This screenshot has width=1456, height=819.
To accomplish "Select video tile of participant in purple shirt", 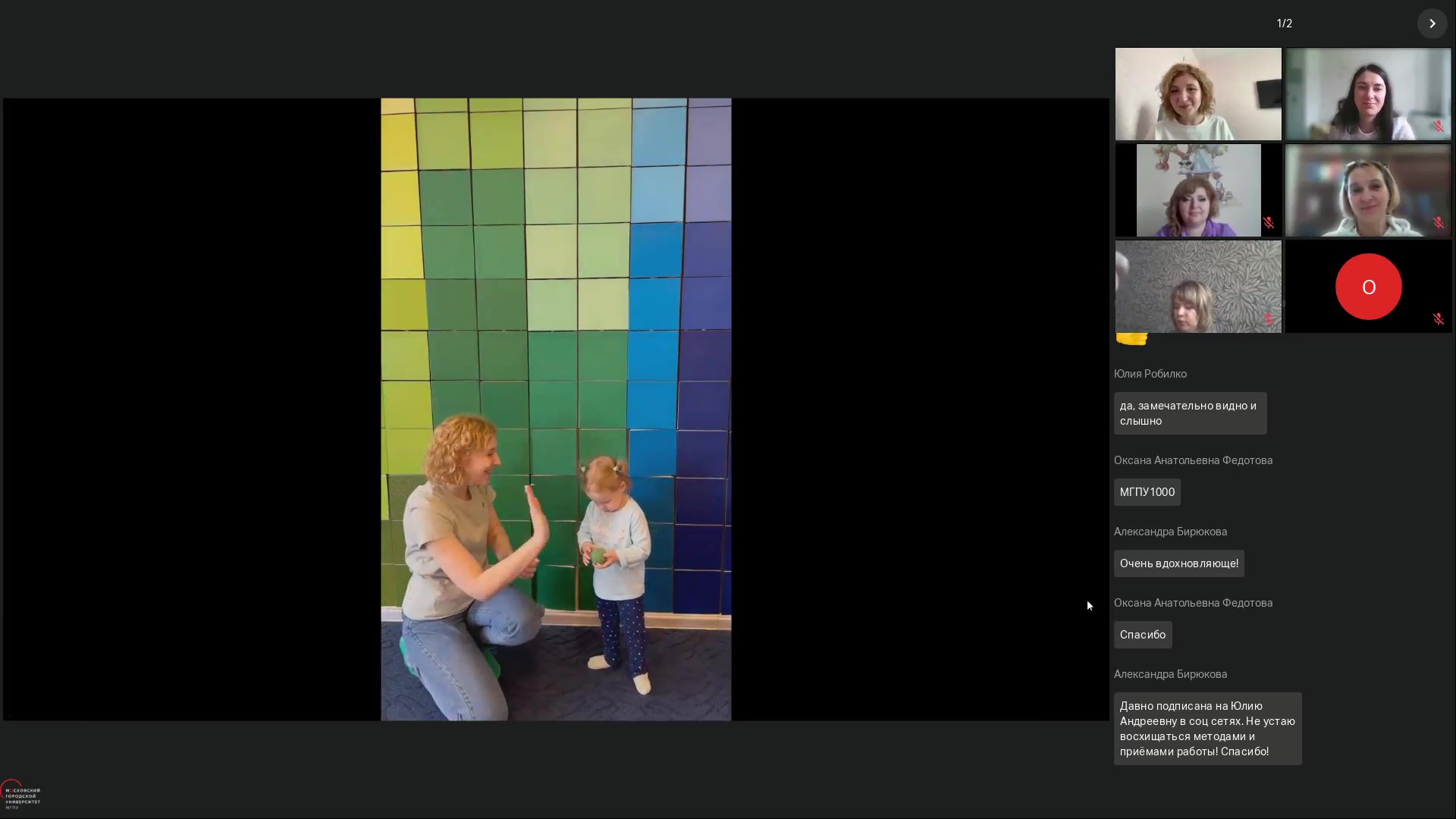I will [1197, 190].
